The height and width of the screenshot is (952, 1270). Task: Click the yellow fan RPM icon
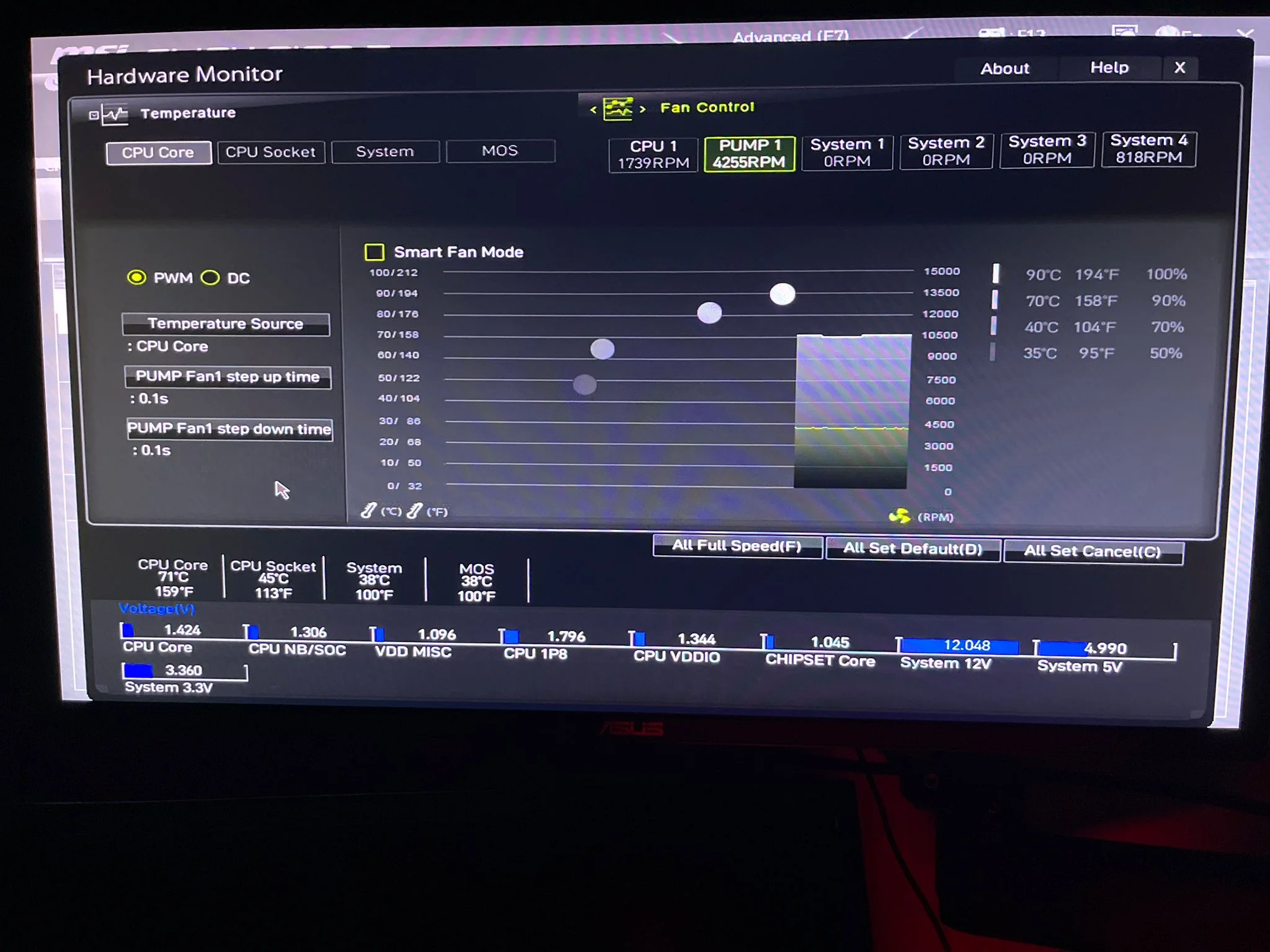tap(899, 516)
